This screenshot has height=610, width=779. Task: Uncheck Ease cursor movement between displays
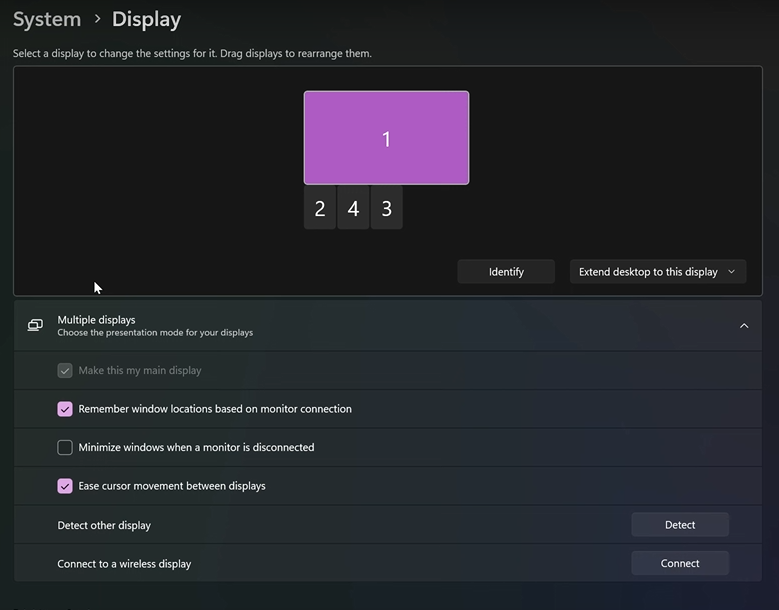point(65,486)
